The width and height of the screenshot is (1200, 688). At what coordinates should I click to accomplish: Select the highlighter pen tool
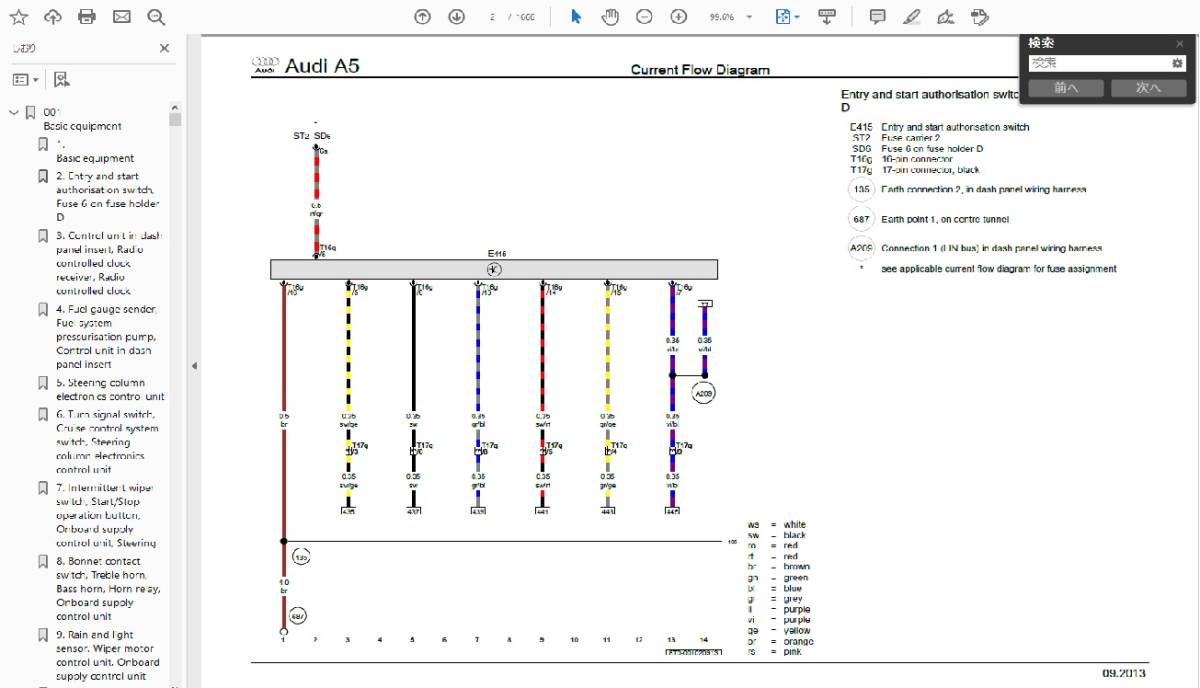pos(911,17)
